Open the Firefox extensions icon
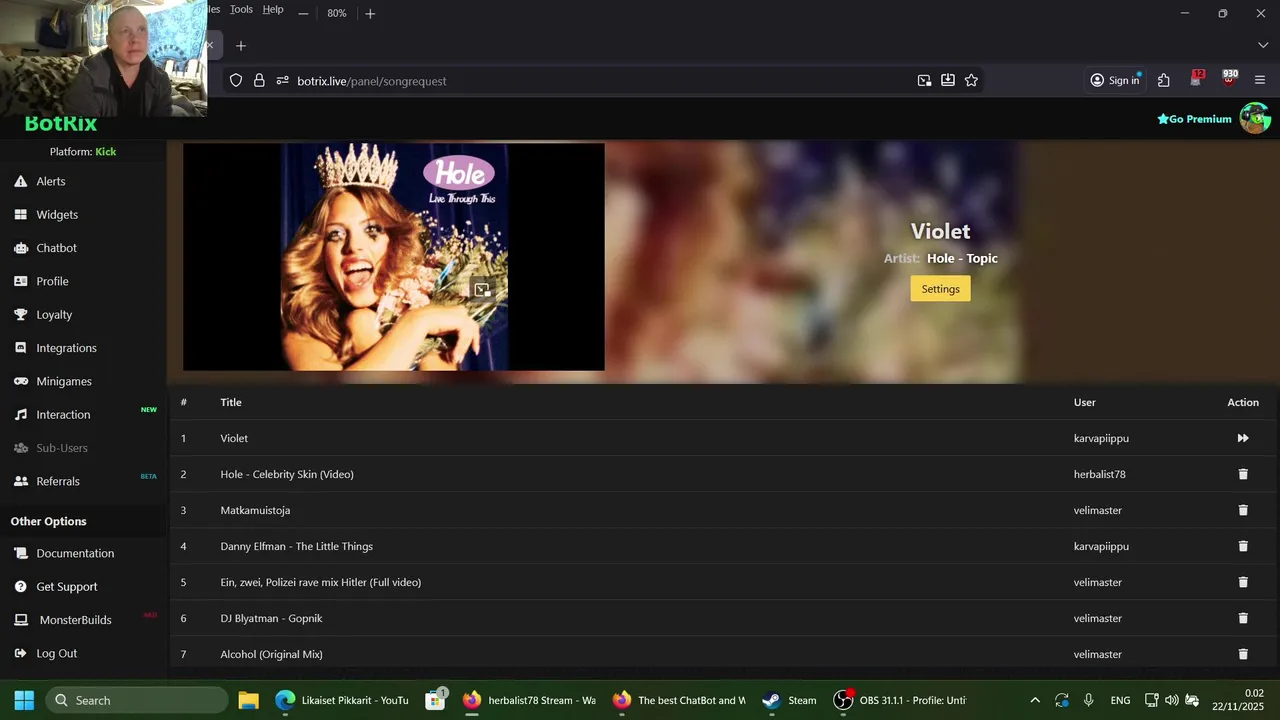This screenshot has width=1280, height=720. (1164, 81)
